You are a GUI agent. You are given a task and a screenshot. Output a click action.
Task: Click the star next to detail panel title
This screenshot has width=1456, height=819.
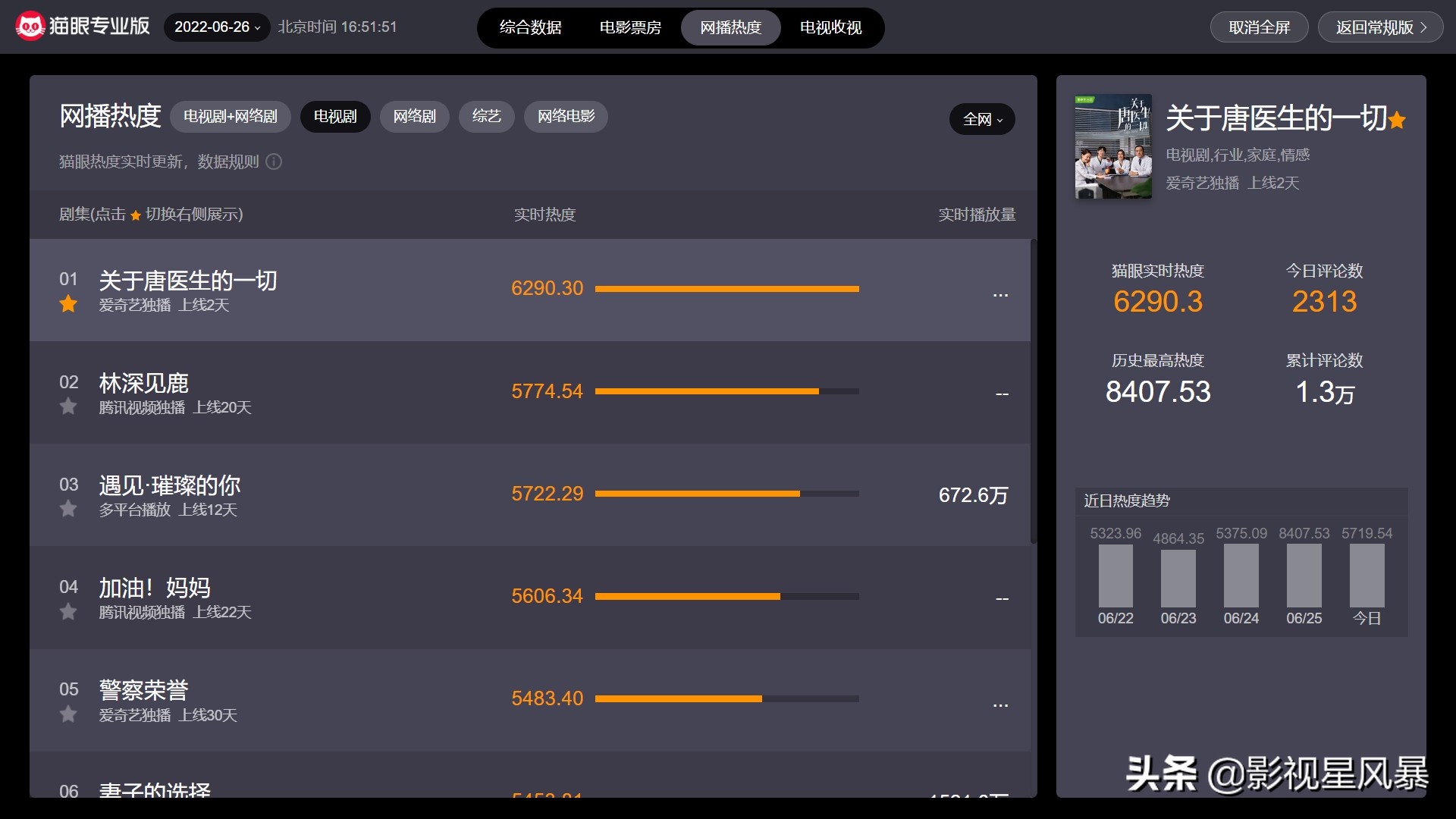1397,121
